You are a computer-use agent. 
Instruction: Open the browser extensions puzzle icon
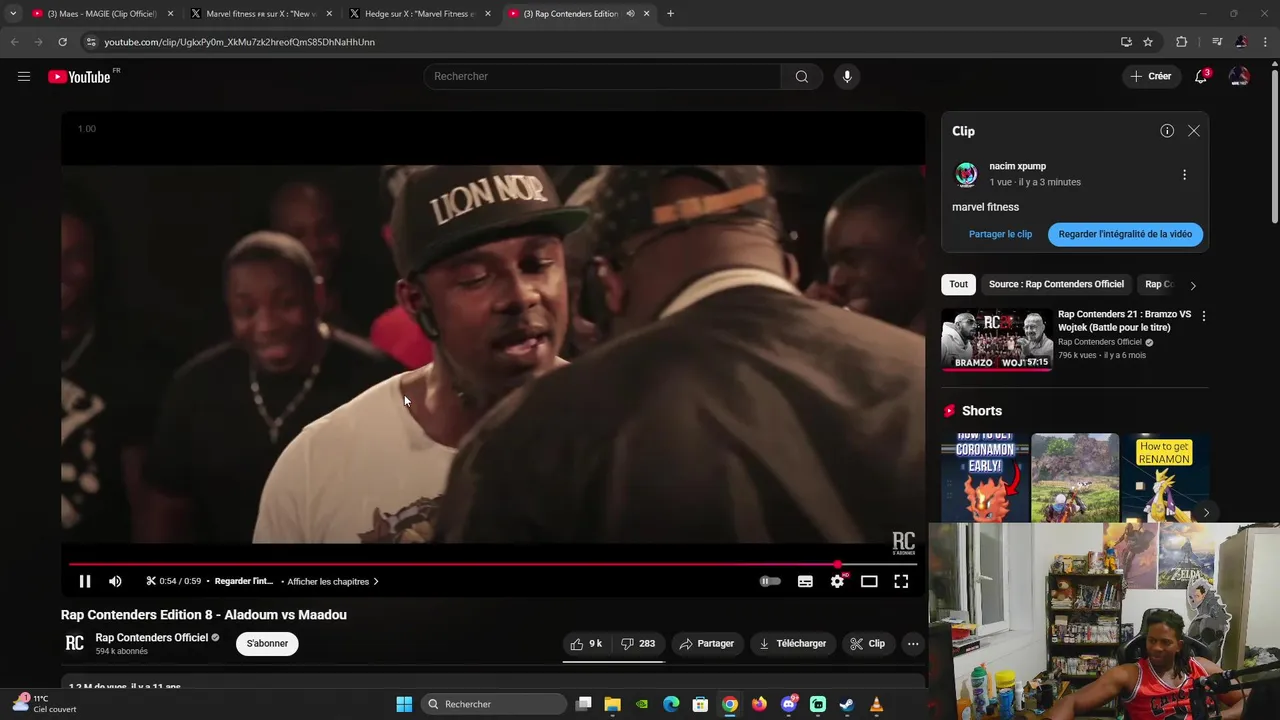1182,42
